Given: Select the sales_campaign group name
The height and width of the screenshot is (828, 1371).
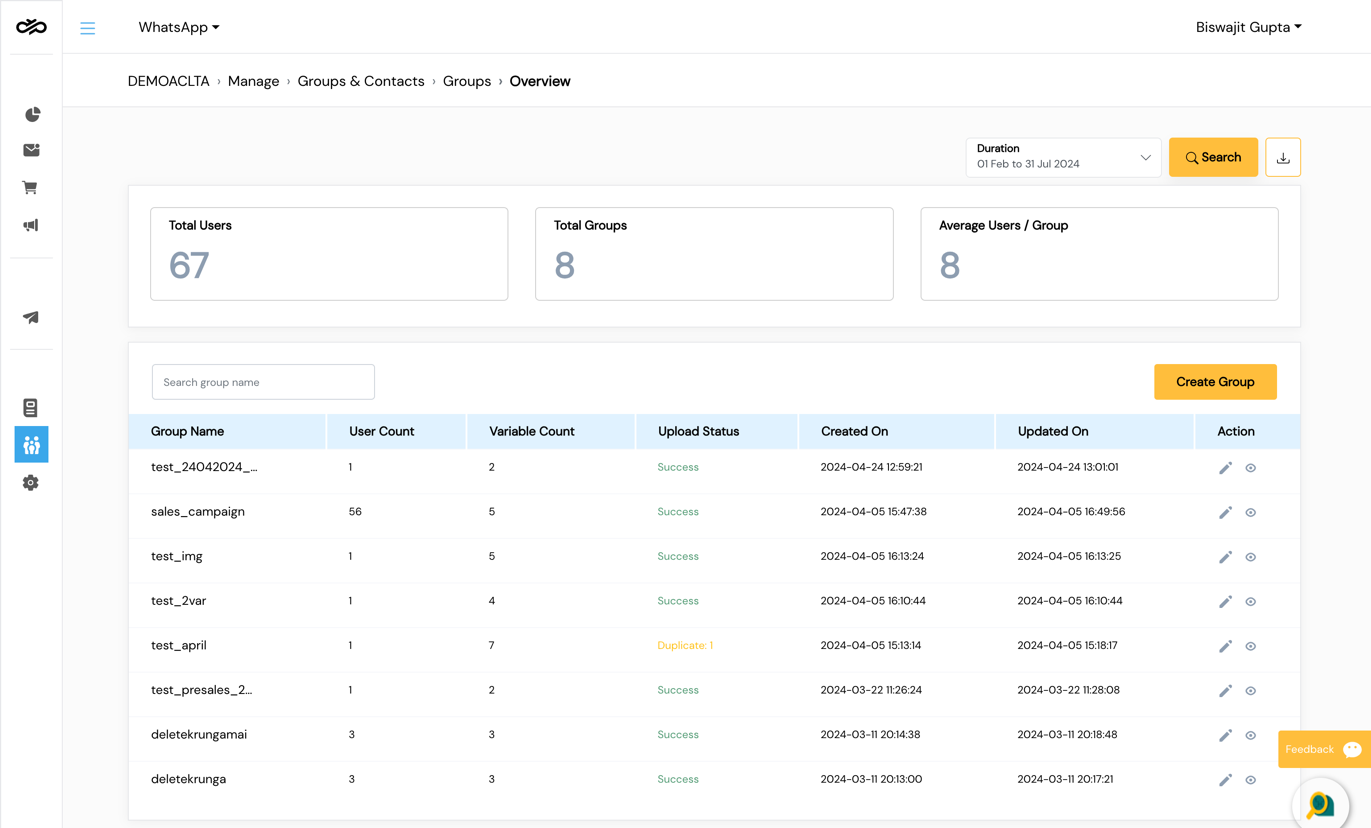Looking at the screenshot, I should 198,511.
